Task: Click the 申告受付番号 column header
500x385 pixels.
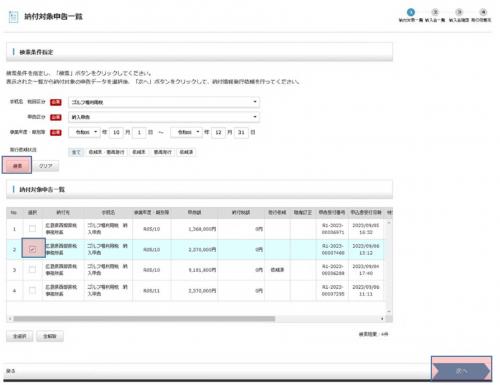Action: pos(332,213)
